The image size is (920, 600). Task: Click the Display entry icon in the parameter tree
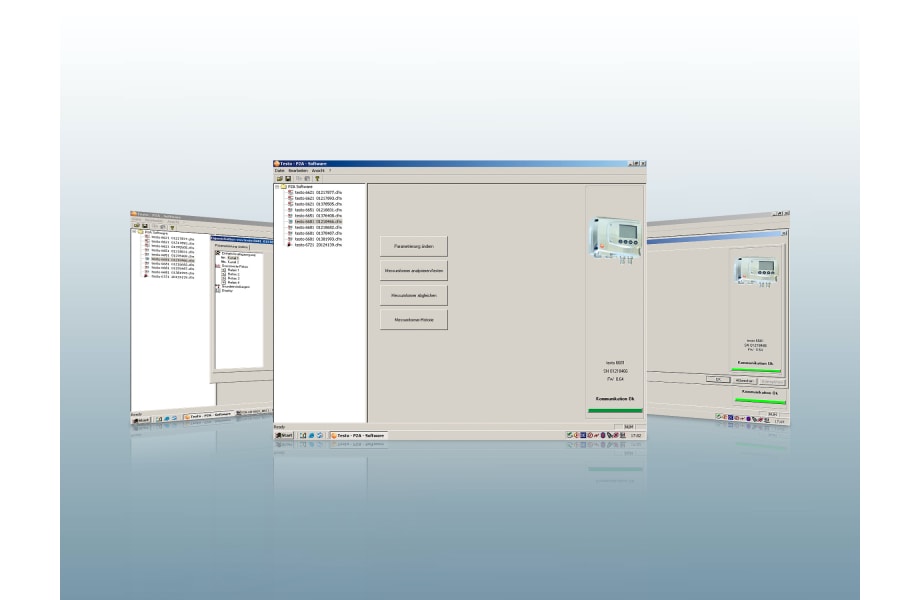click(x=218, y=290)
